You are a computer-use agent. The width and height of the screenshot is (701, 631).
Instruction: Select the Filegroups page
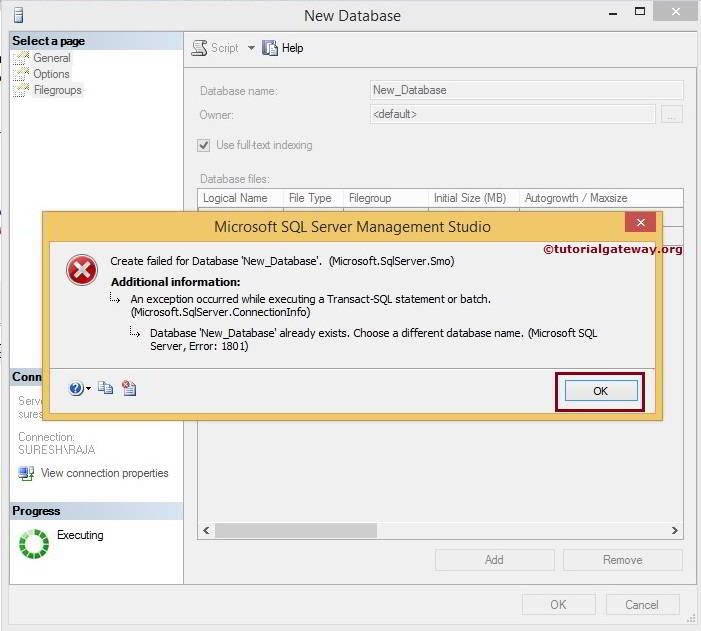click(58, 90)
